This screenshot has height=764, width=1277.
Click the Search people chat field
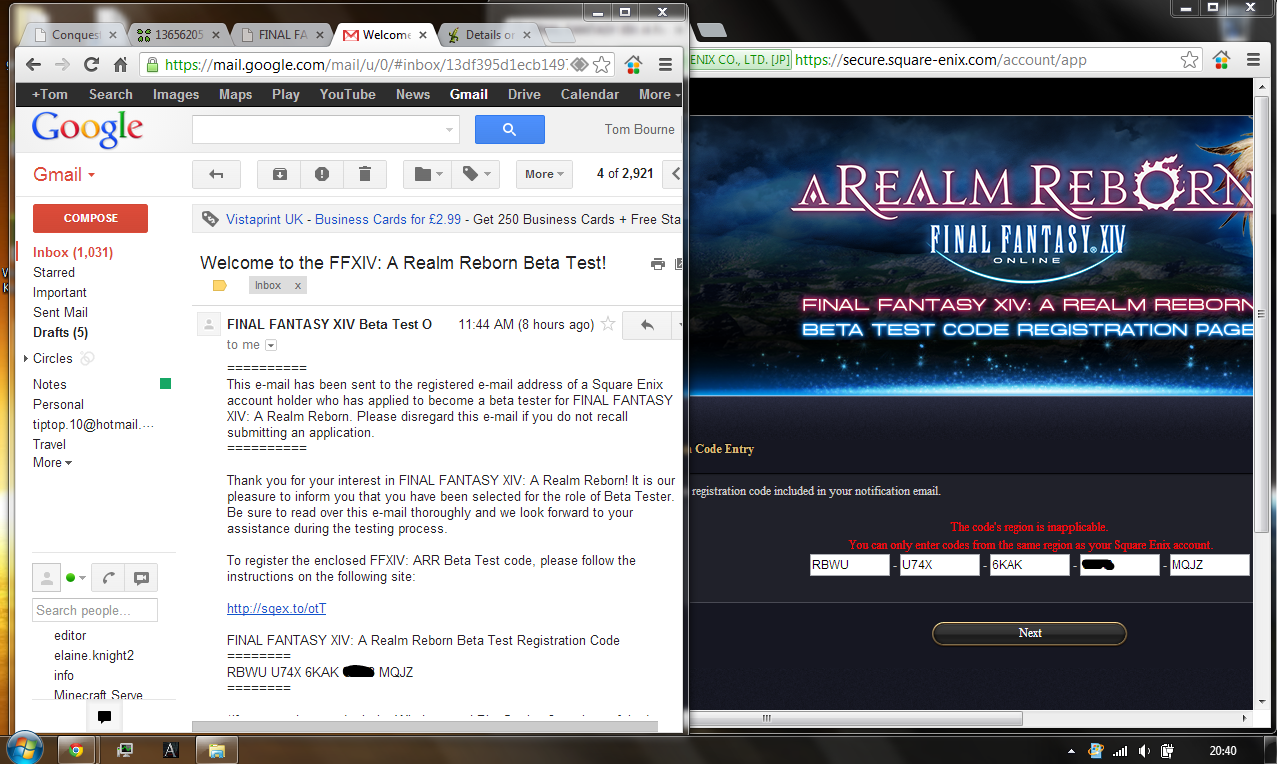click(x=95, y=610)
